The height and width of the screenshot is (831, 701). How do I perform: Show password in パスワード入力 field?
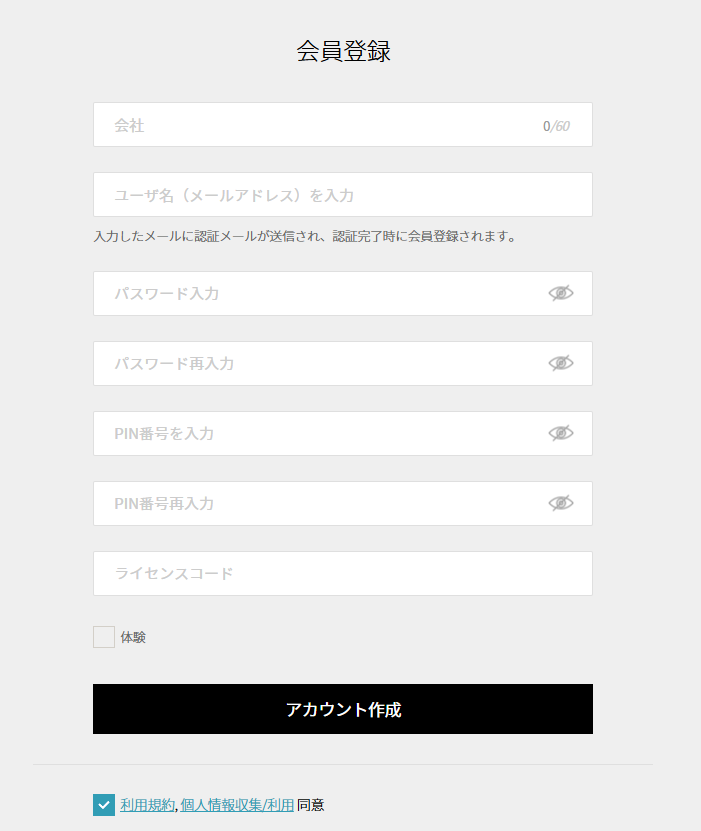(561, 293)
